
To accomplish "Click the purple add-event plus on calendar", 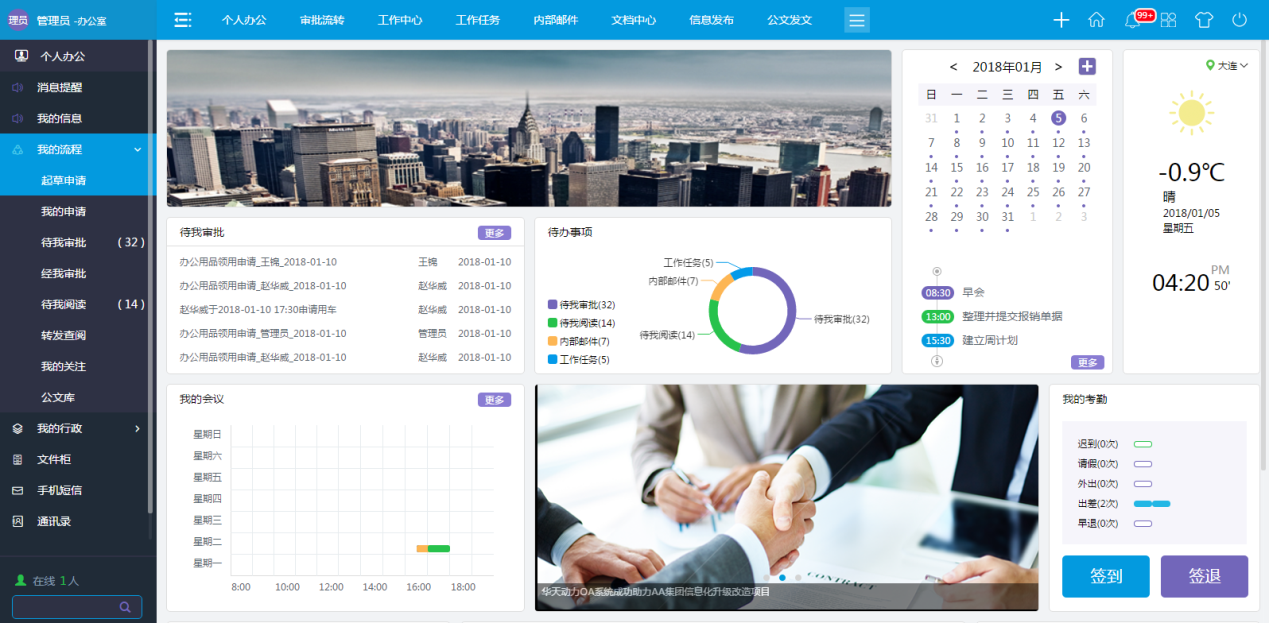I will click(x=1087, y=66).
